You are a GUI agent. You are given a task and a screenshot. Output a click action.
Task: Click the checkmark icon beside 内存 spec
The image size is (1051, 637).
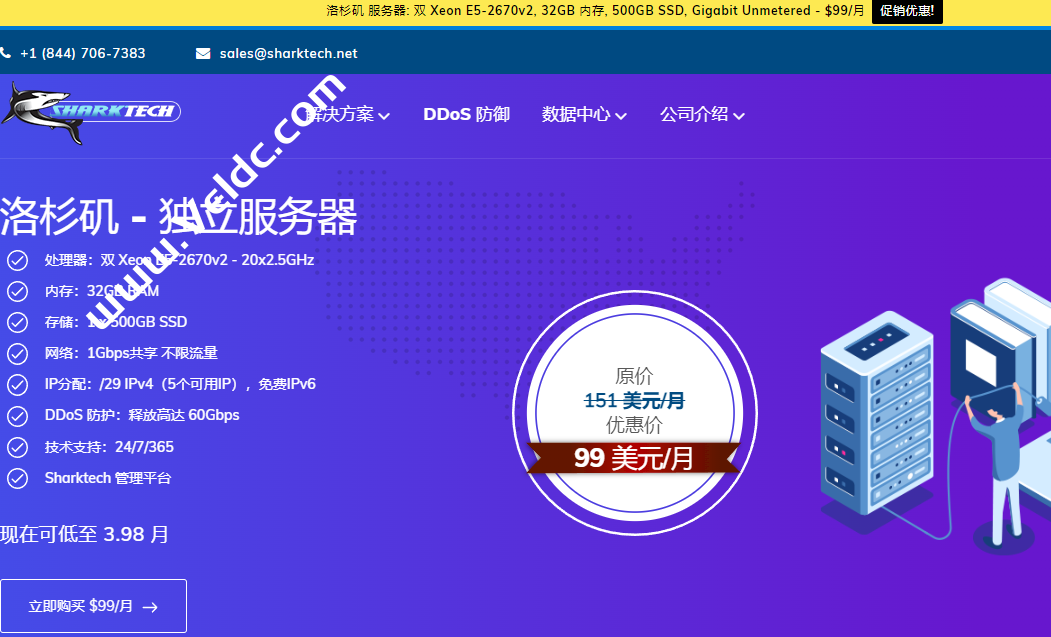[x=16, y=291]
